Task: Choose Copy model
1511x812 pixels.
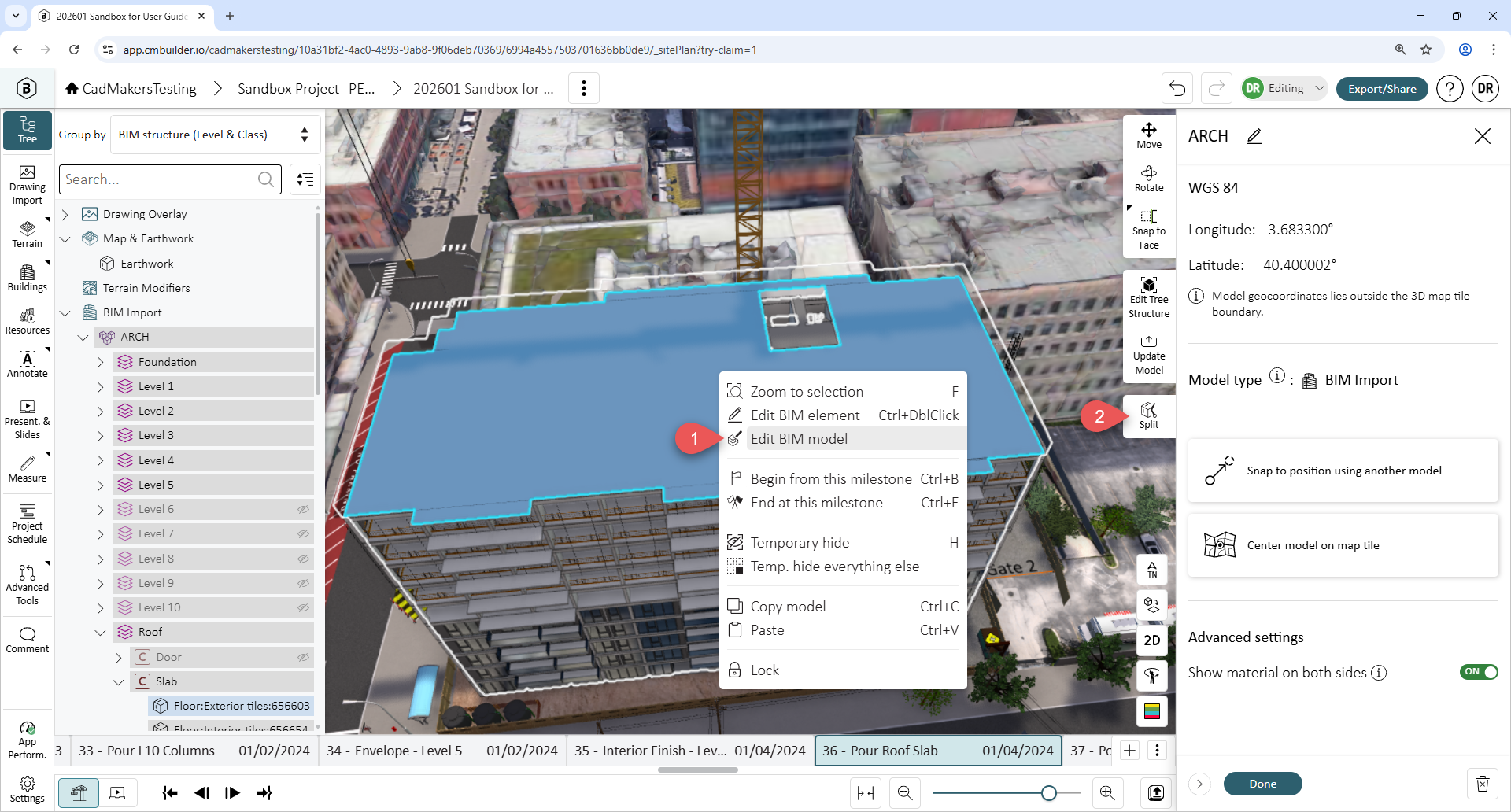Action: tap(843, 606)
